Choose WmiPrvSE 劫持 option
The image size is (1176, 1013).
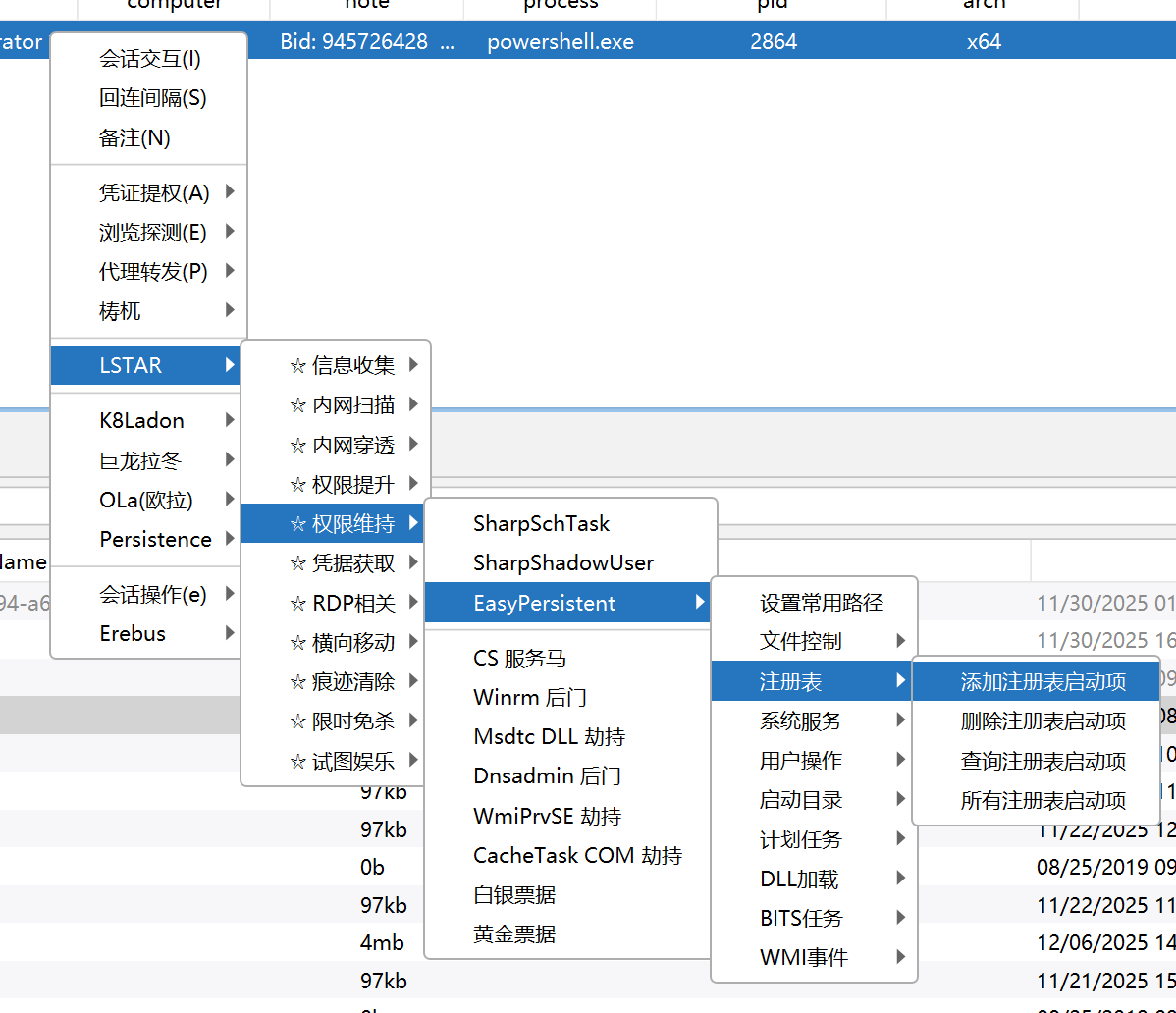click(567, 816)
